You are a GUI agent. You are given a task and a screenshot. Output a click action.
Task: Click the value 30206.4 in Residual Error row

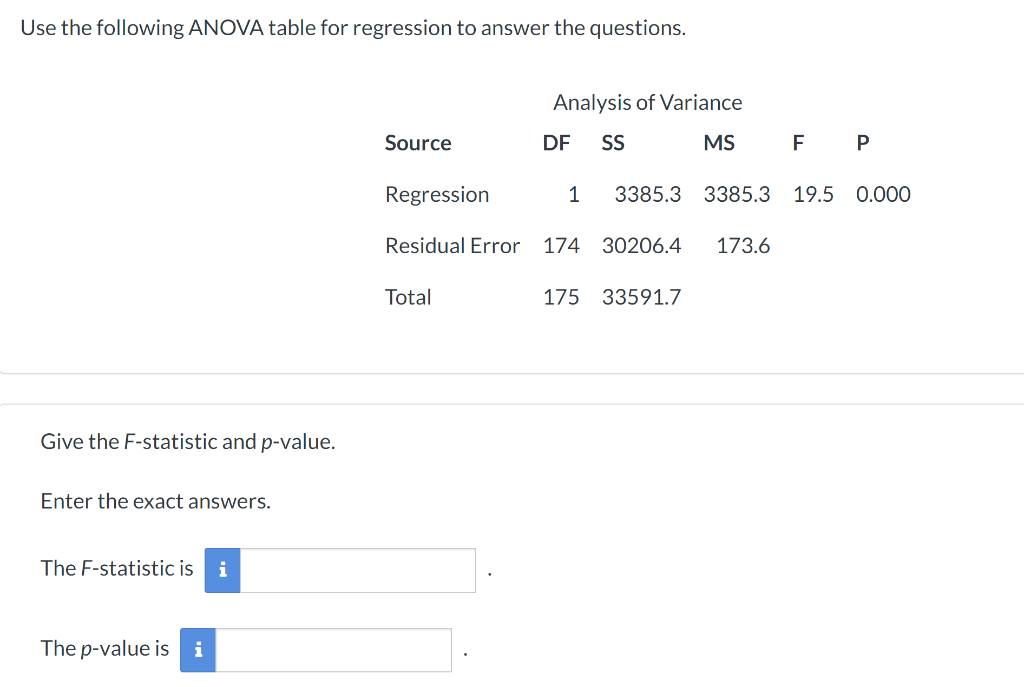(642, 245)
